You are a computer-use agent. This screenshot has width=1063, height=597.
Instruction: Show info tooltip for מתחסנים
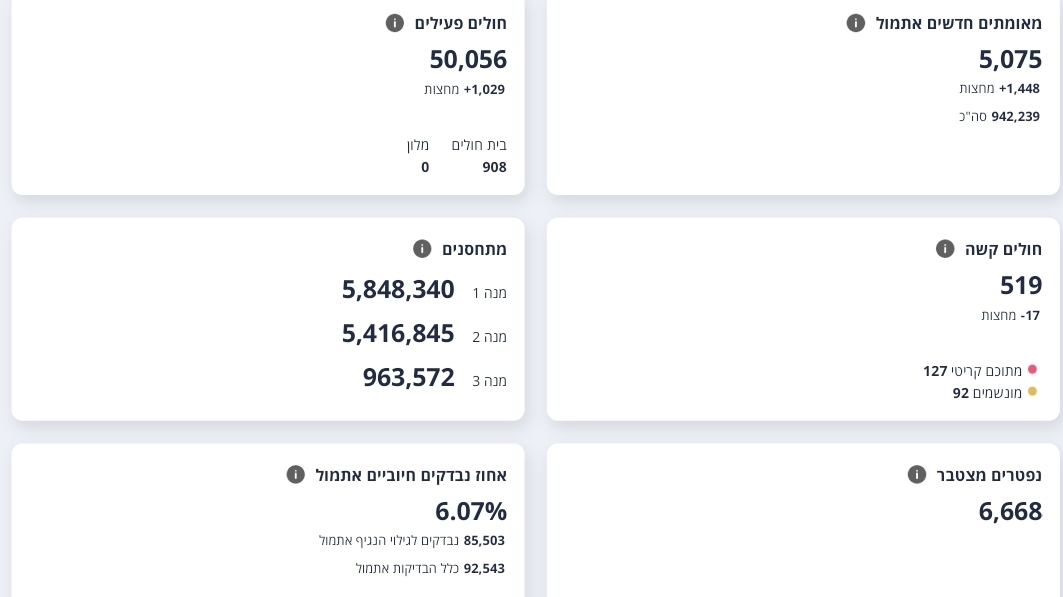click(x=422, y=249)
